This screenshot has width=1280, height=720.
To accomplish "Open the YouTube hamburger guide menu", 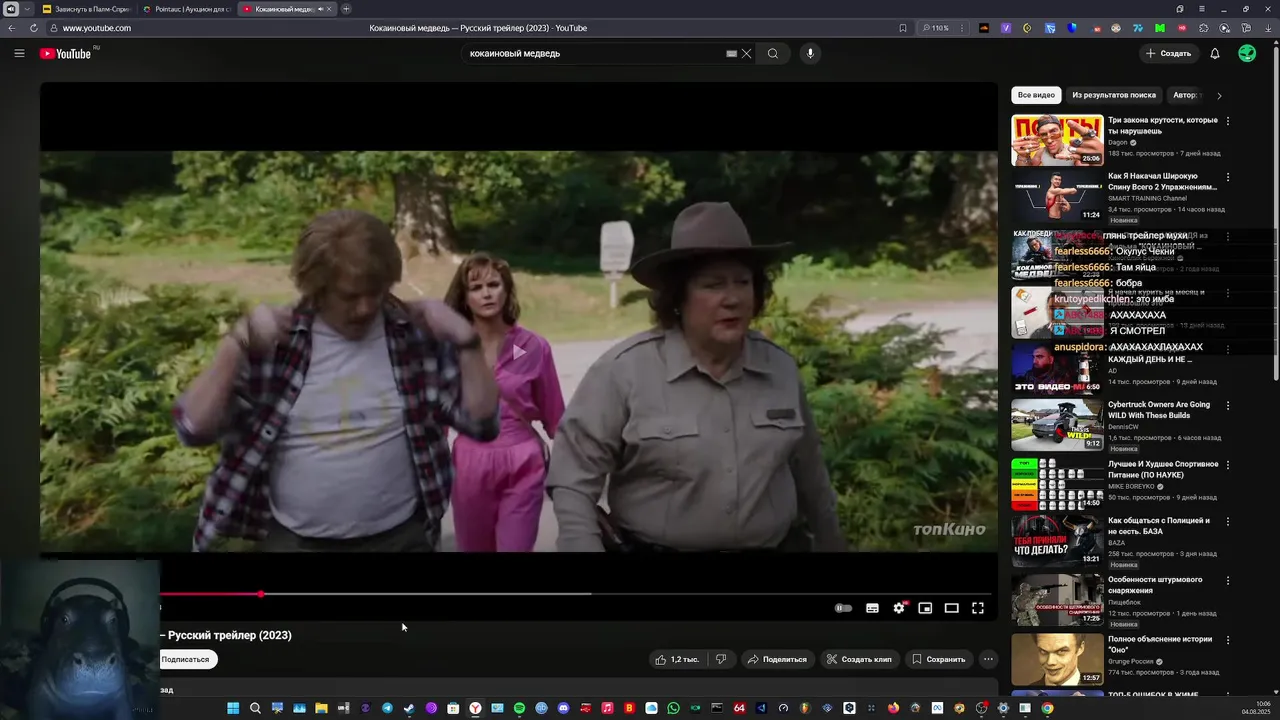I will (19, 53).
